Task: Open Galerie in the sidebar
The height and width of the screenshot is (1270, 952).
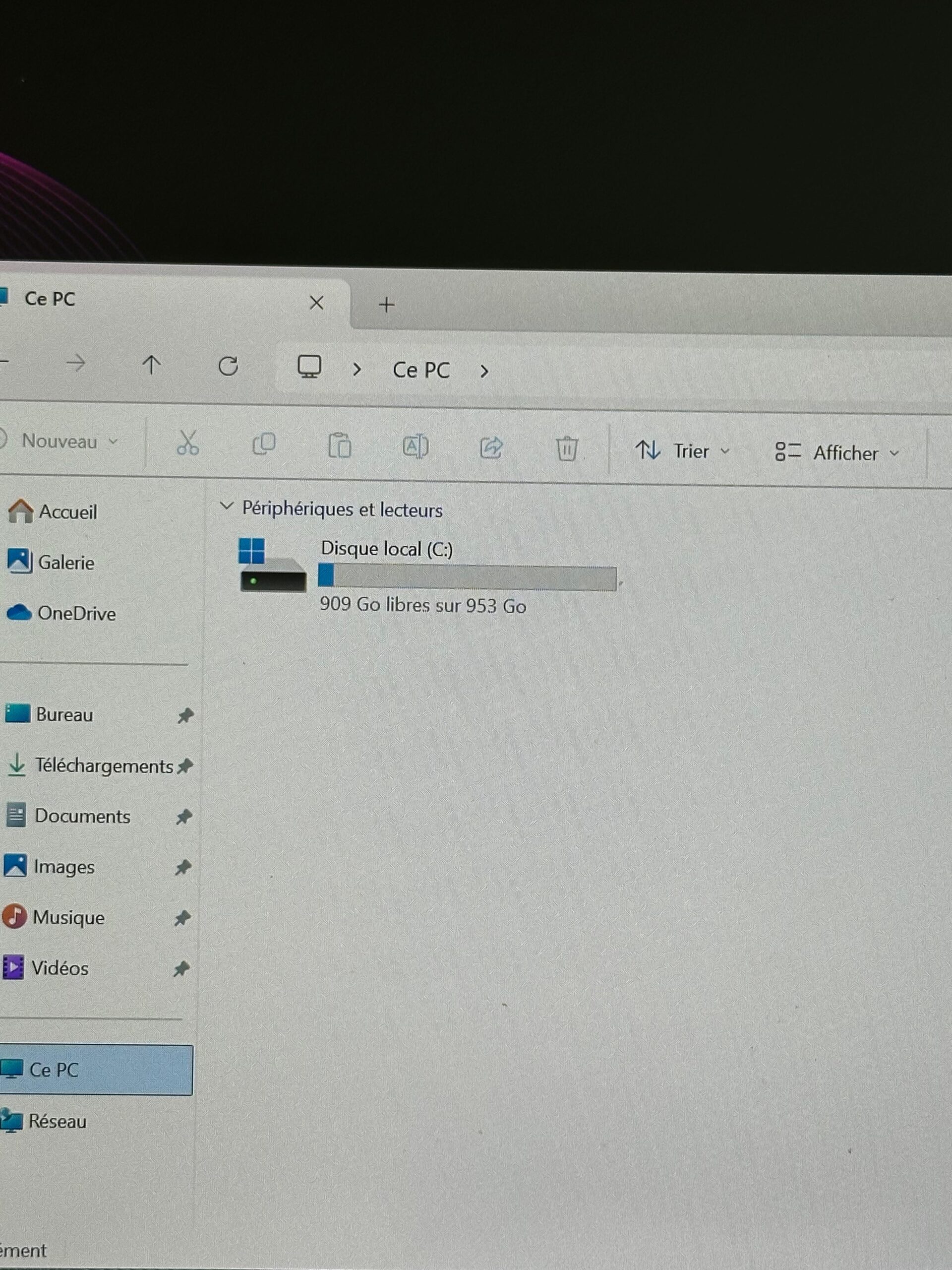Action: click(51, 562)
